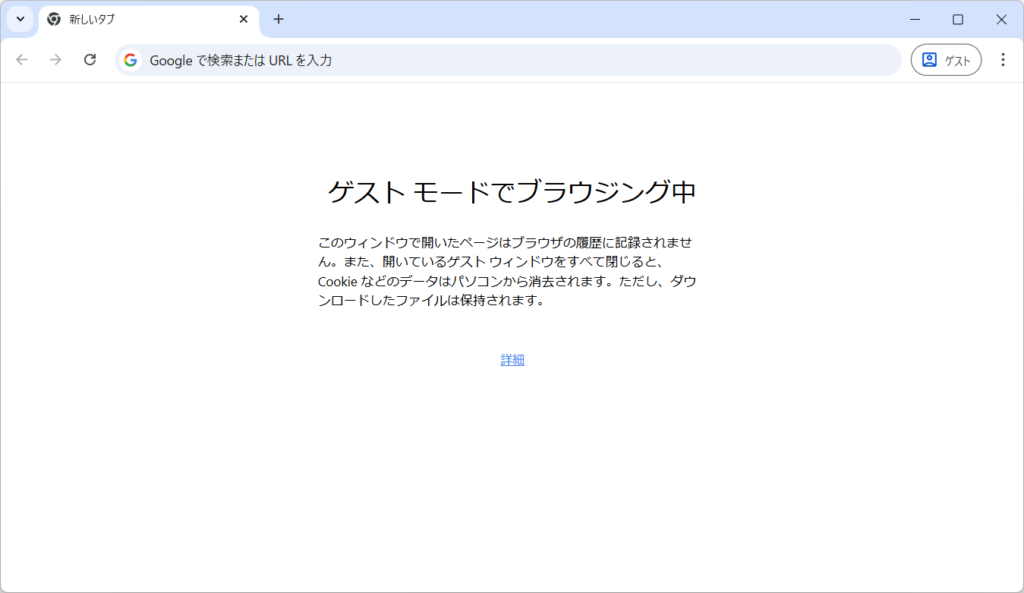Navigate back with the left arrow
Image resolution: width=1024 pixels, height=593 pixels.
21,59
